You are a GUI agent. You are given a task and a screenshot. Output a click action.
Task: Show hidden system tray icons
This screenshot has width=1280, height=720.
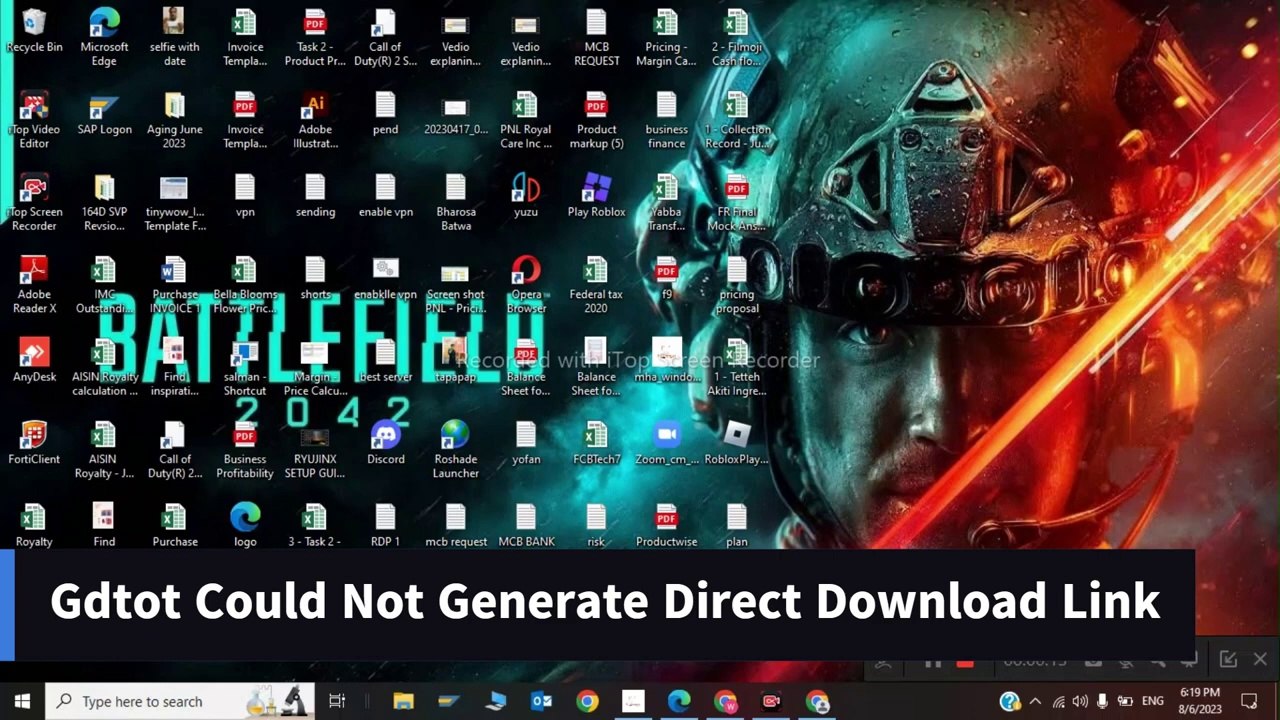pos(1035,701)
